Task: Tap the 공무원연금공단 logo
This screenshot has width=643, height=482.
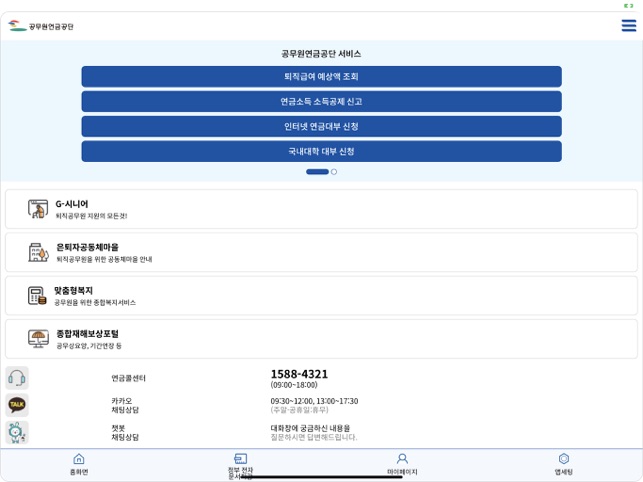Action: (x=41, y=26)
